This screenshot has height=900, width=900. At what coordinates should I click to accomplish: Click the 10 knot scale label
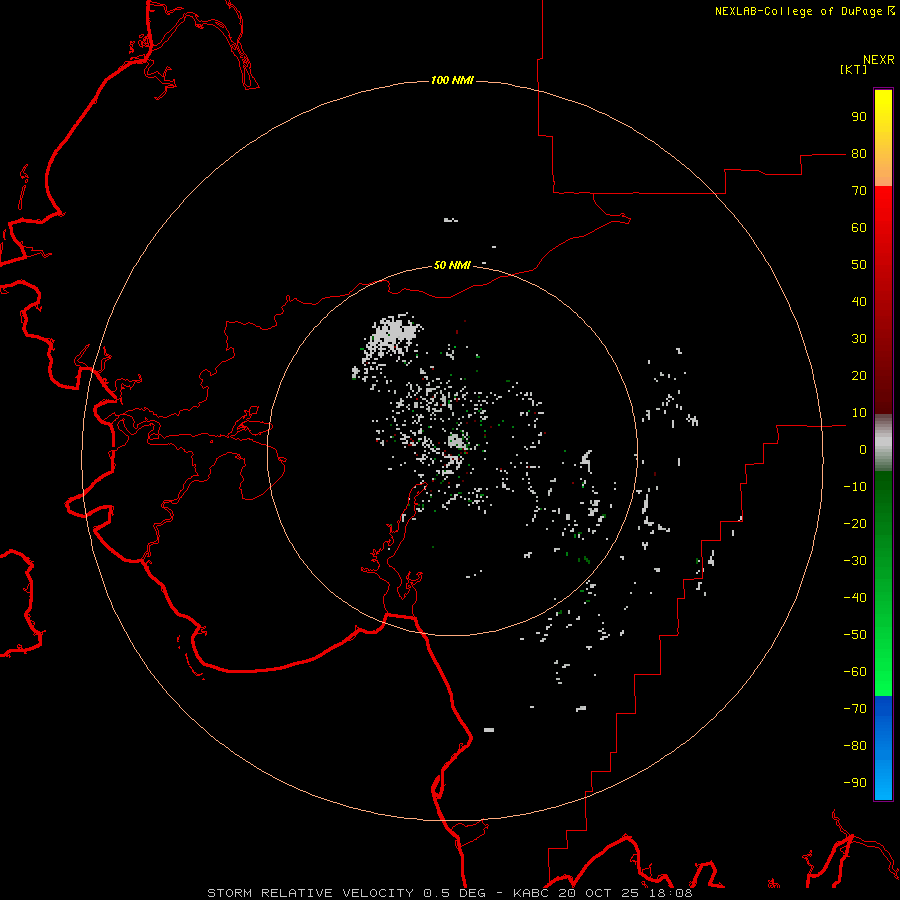point(859,413)
